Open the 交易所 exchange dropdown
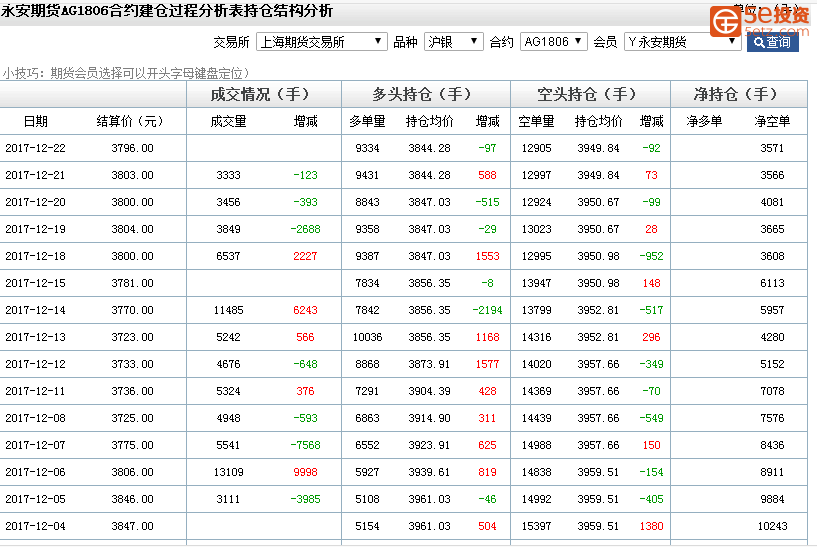 click(x=321, y=42)
